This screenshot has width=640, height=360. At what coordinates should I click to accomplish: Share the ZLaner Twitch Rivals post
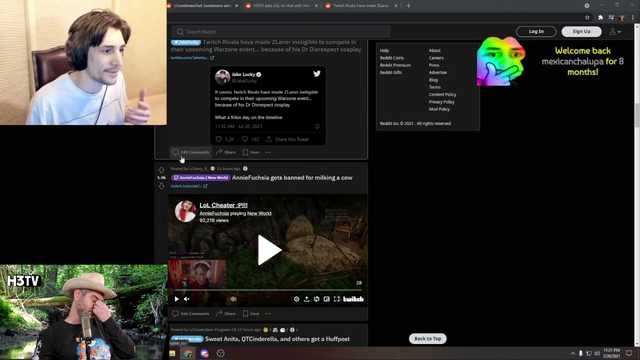click(226, 152)
